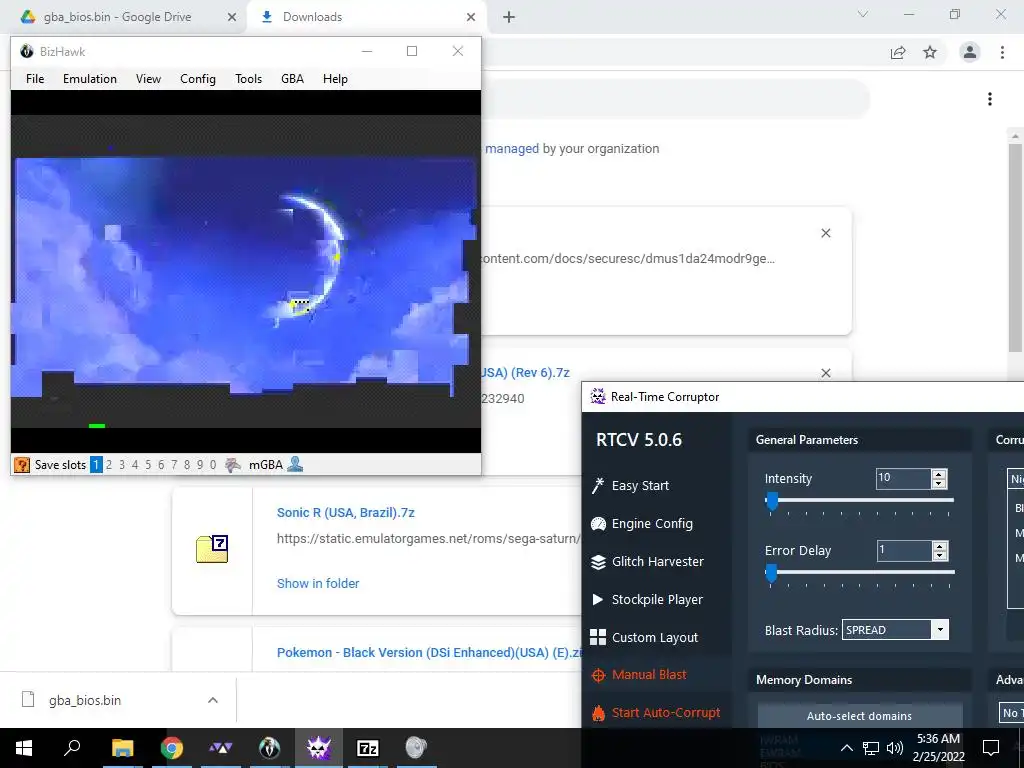Bookmark this page with the star icon
This screenshot has height=768, width=1024.
pos(930,52)
